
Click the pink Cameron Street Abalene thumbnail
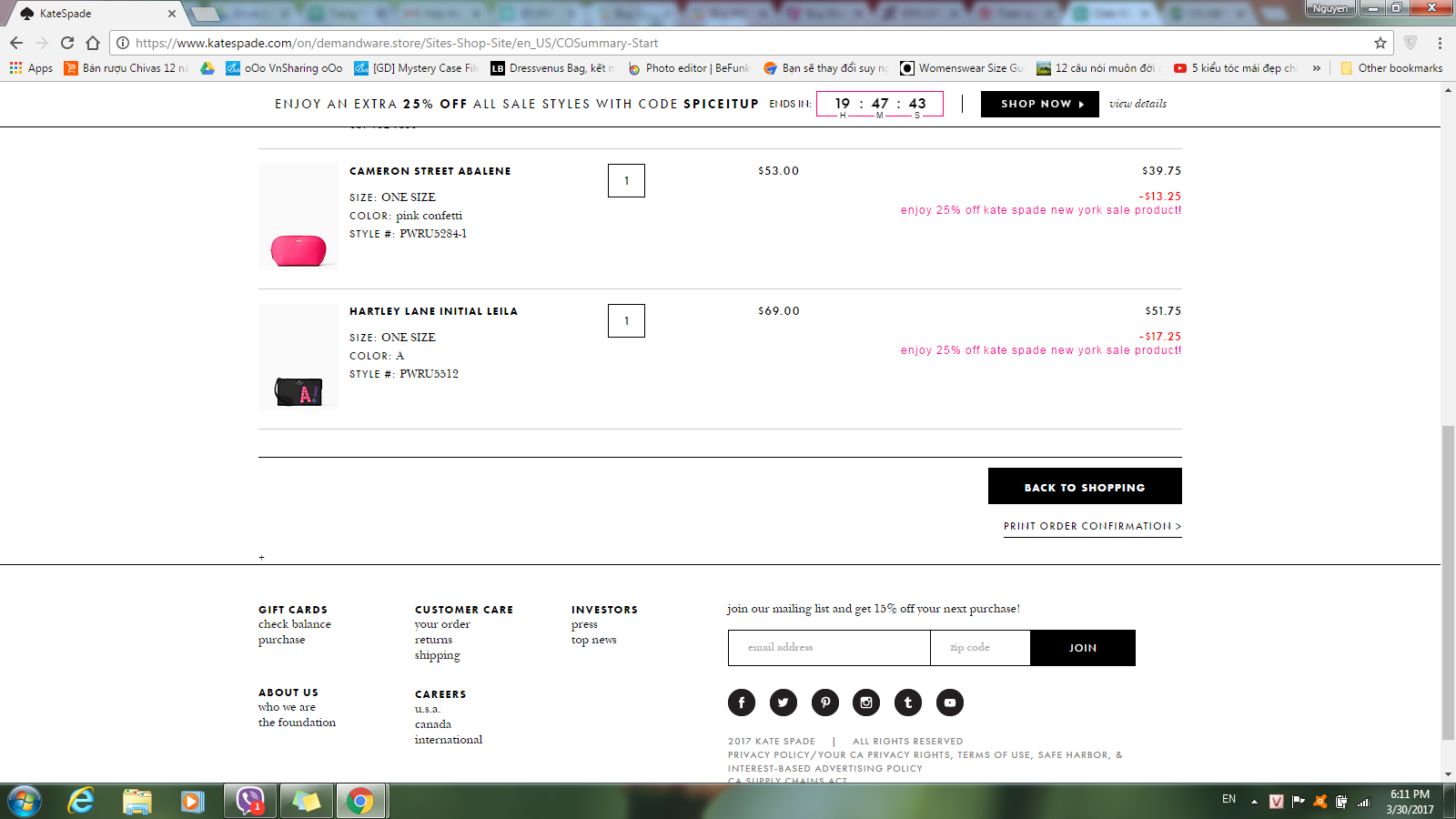click(x=298, y=248)
